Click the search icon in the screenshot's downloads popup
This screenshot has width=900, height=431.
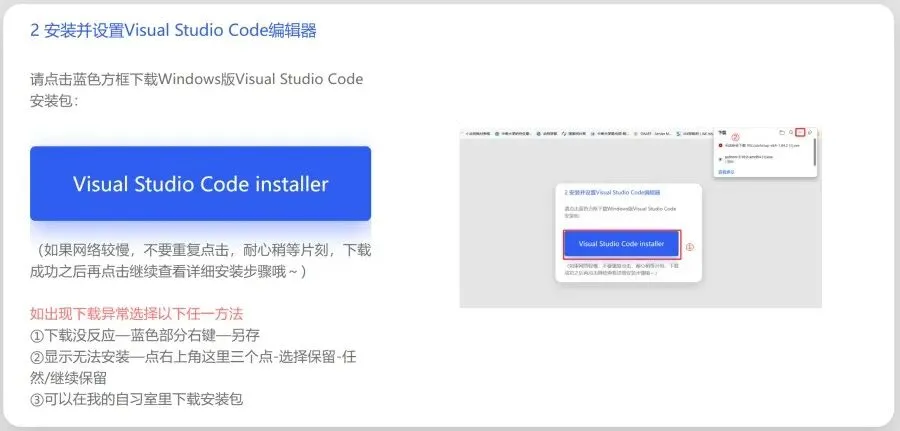click(791, 133)
